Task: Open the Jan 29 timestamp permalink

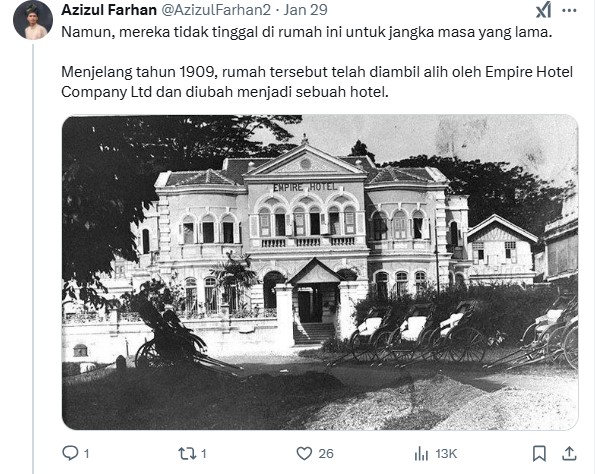Action: coord(305,10)
